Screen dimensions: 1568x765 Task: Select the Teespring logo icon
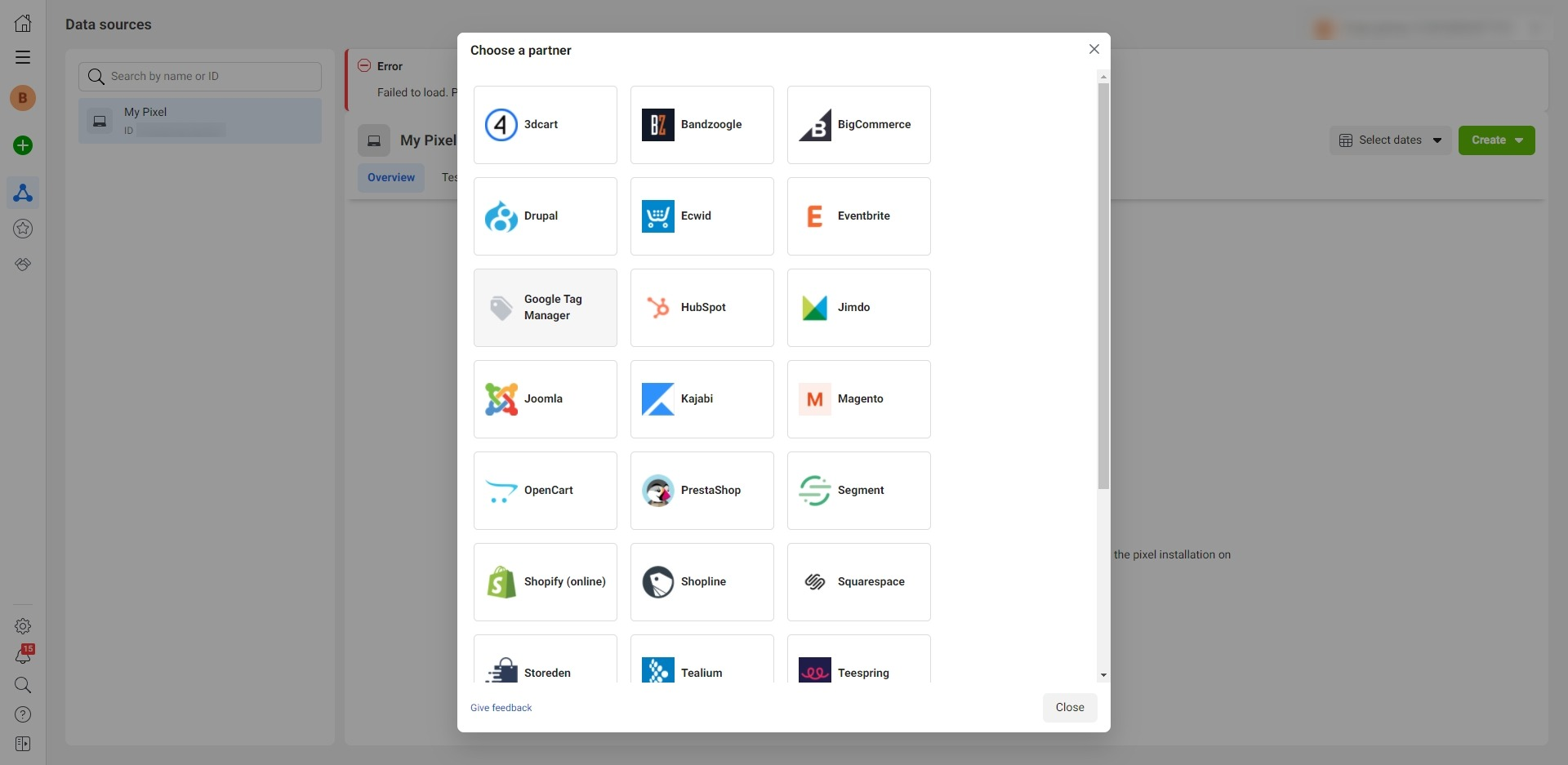tap(814, 670)
